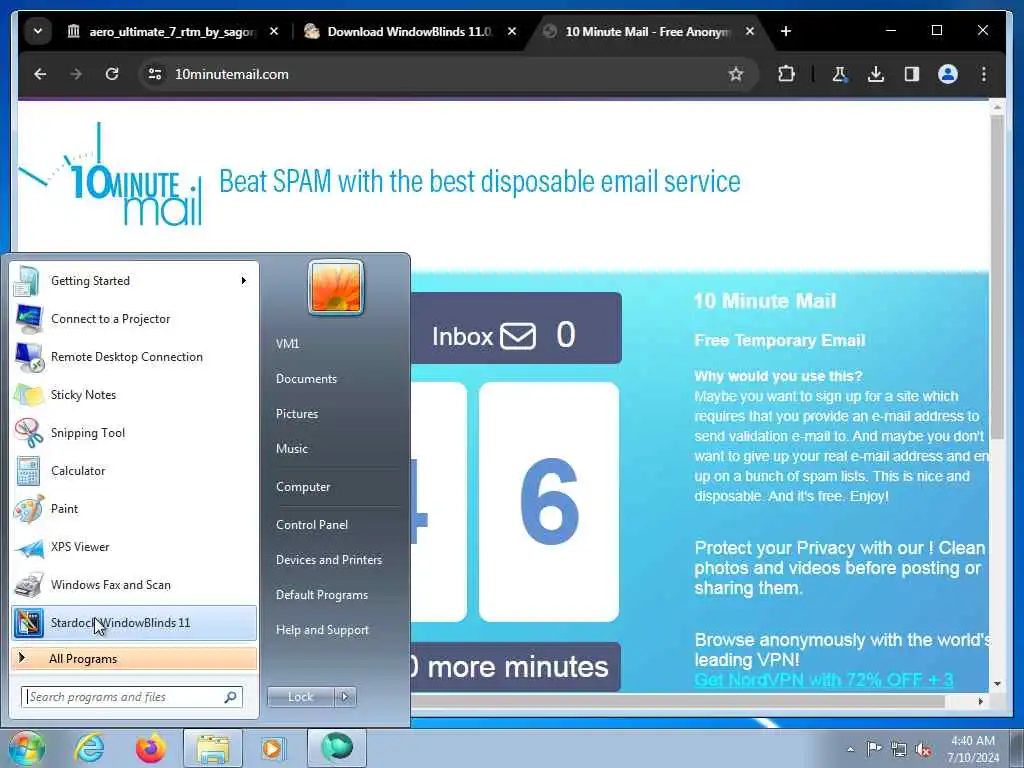Open Getting Started from Start menu
Image resolution: width=1024 pixels, height=768 pixels.
coord(134,281)
